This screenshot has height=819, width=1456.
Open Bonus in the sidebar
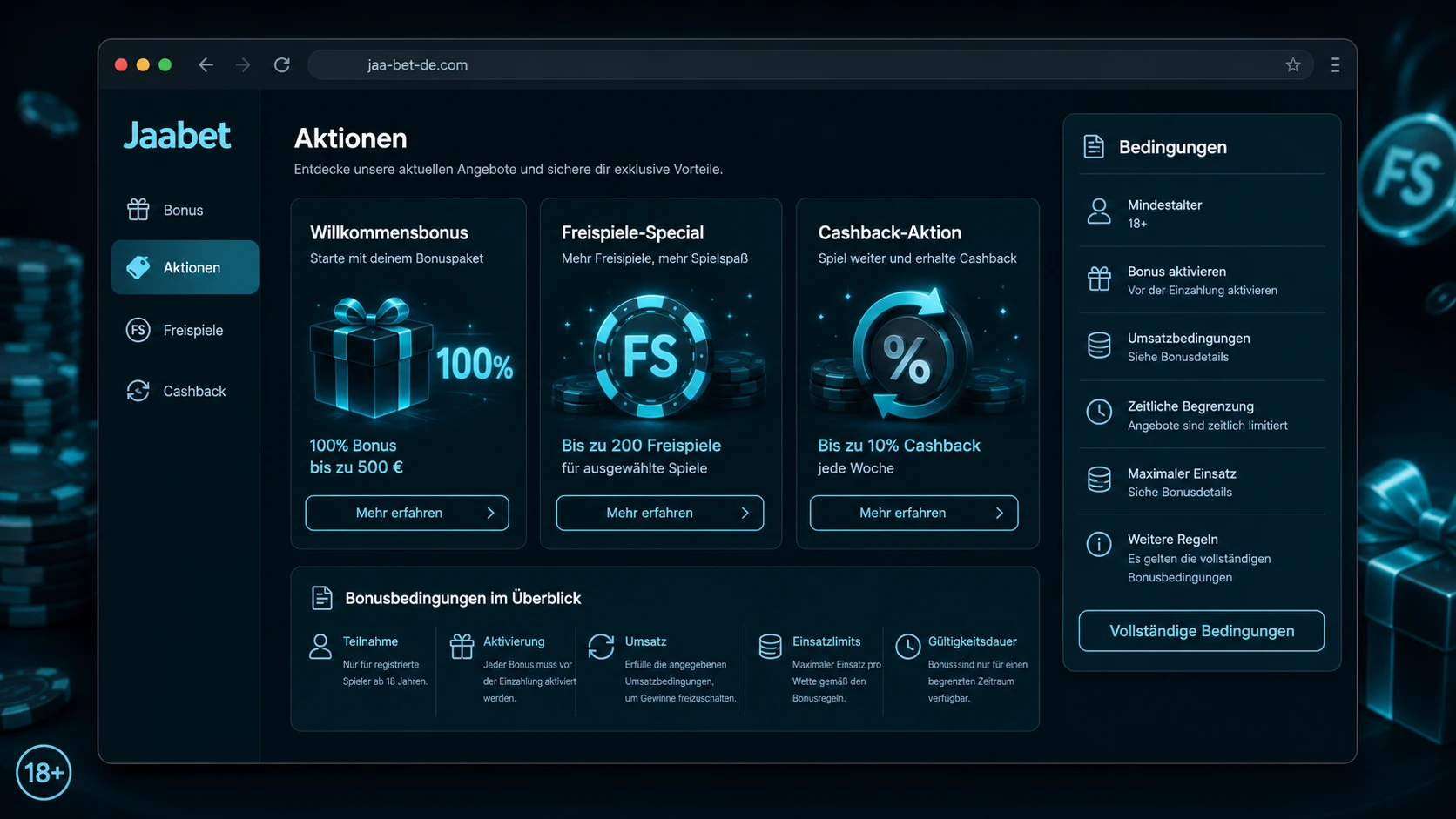pos(185,210)
